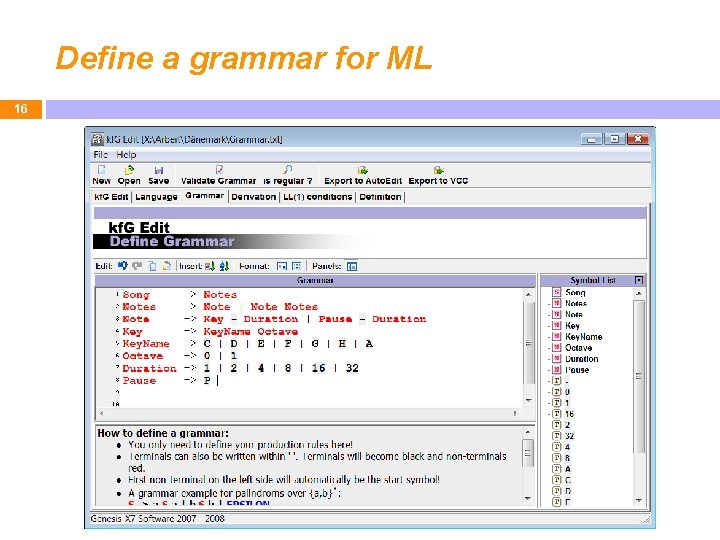Click the T icon beside terminal 16
The image size is (720, 540).
557,414
